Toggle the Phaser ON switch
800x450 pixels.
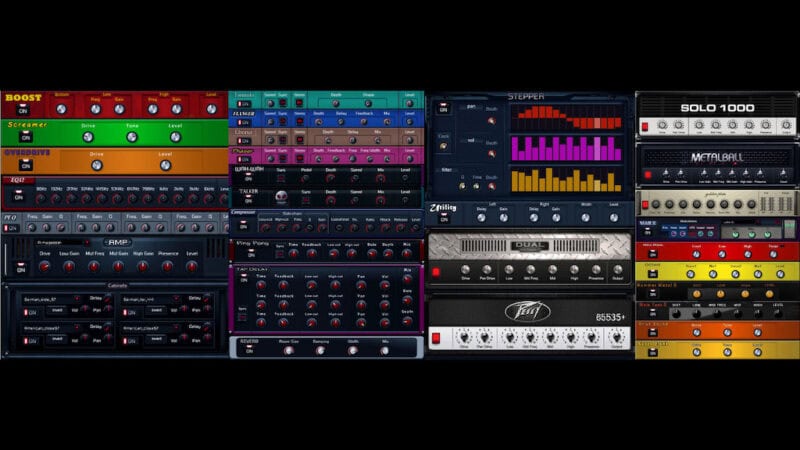pyautogui.click(x=244, y=159)
